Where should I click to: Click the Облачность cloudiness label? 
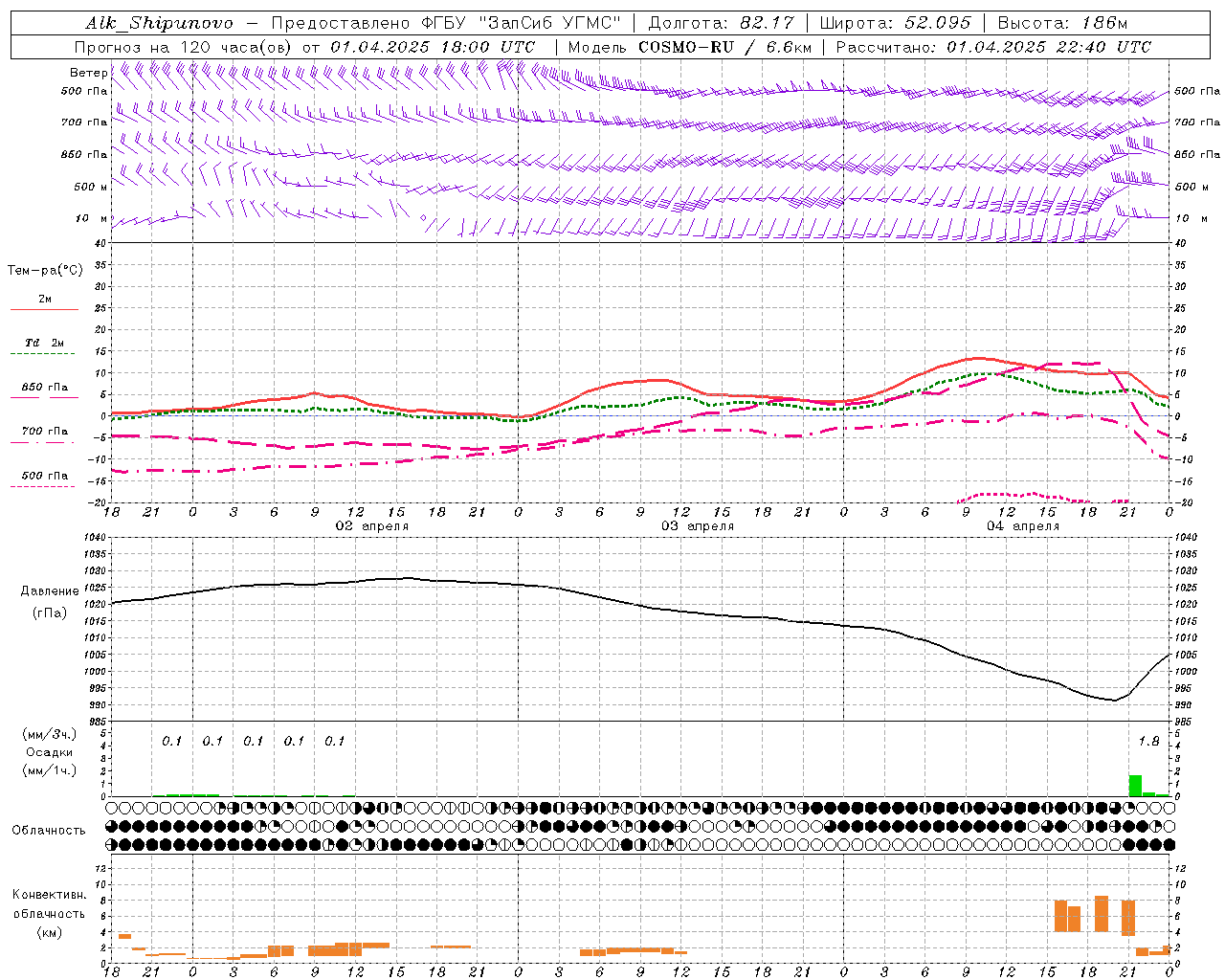pos(48,830)
